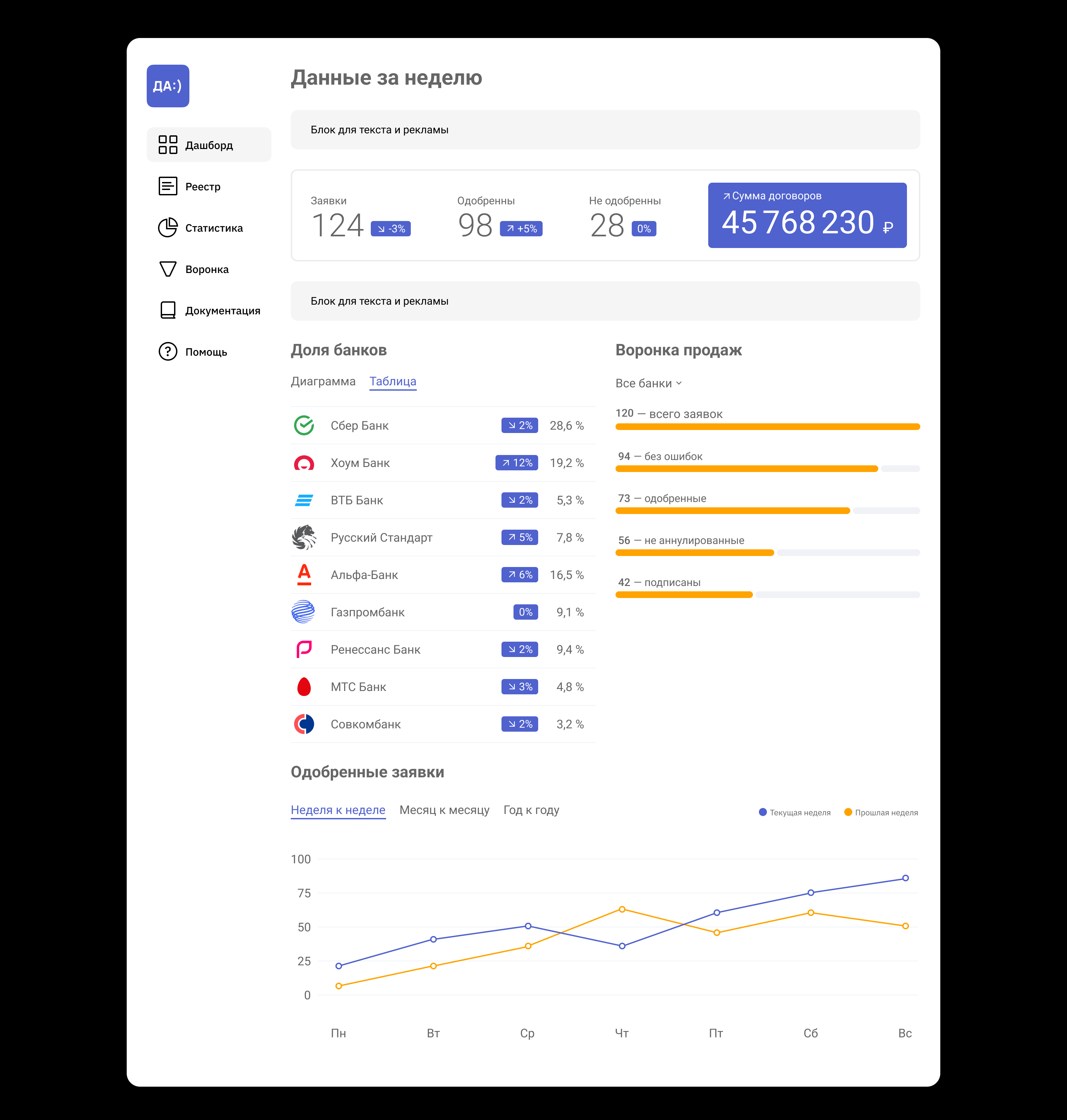1067x1120 pixels.
Task: Click the Воронка funnel icon
Action: 168,269
